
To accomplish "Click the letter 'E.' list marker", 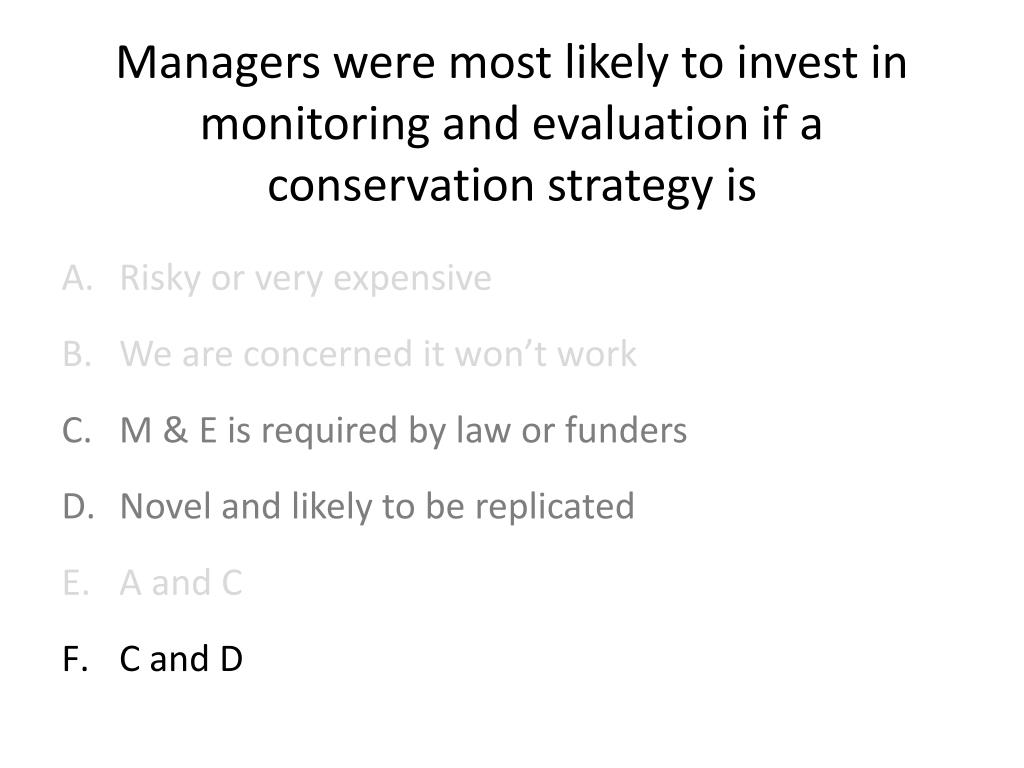I will pos(76,583).
